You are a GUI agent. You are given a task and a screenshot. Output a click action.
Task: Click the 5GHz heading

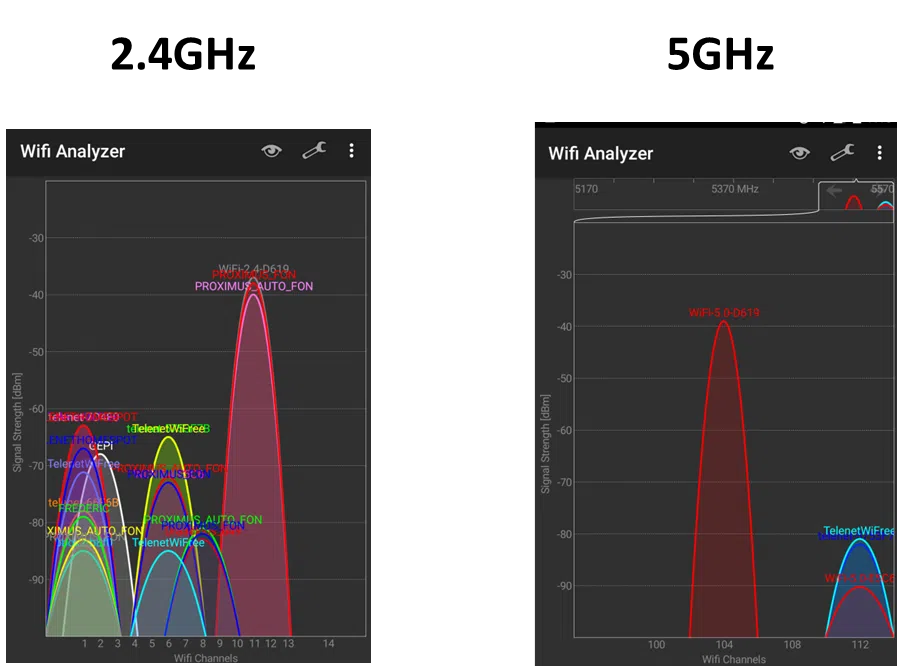tap(720, 54)
